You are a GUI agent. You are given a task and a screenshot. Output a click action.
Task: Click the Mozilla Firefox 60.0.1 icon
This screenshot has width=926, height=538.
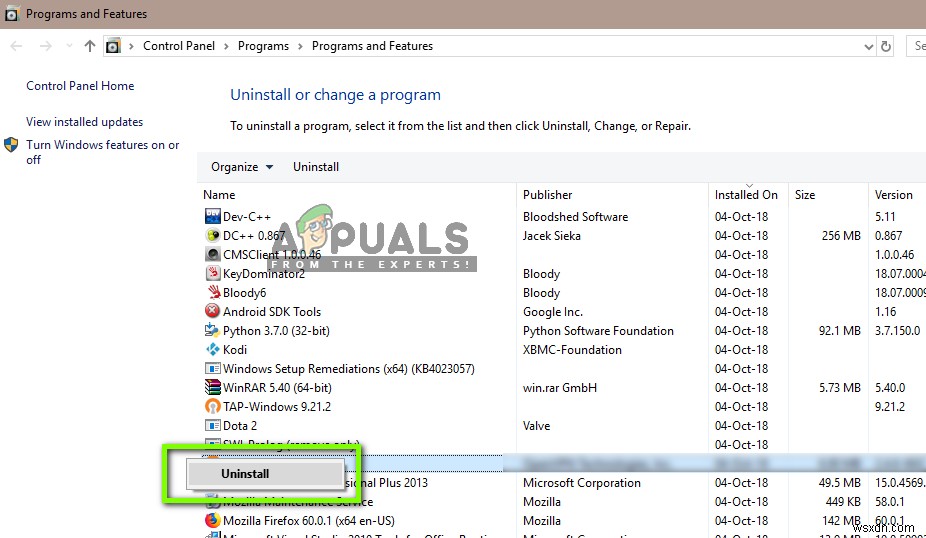pos(212,520)
